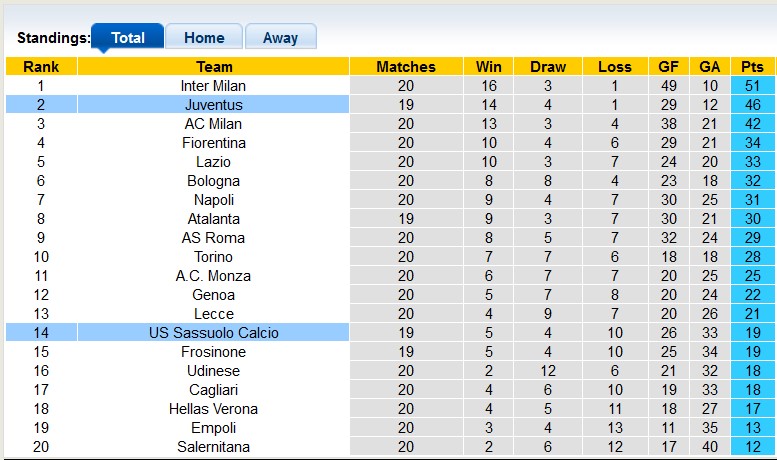Click the Matches column header
This screenshot has width=777, height=460.
pos(406,67)
